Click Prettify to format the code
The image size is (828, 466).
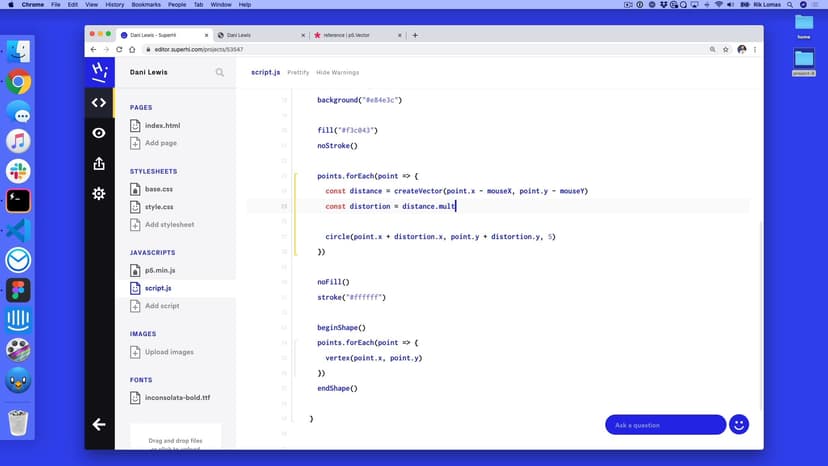[298, 72]
